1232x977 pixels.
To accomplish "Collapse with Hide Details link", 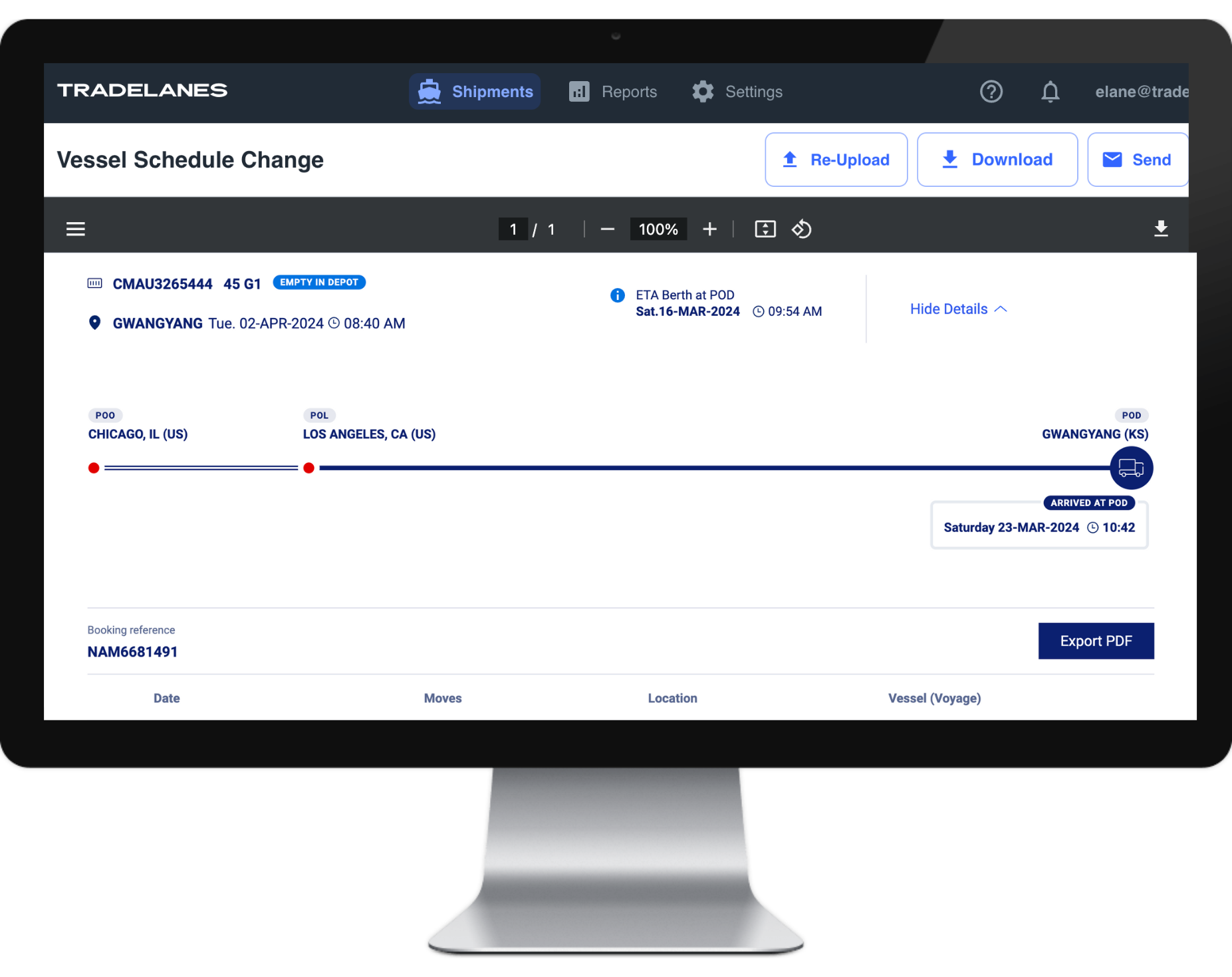I will [959, 309].
